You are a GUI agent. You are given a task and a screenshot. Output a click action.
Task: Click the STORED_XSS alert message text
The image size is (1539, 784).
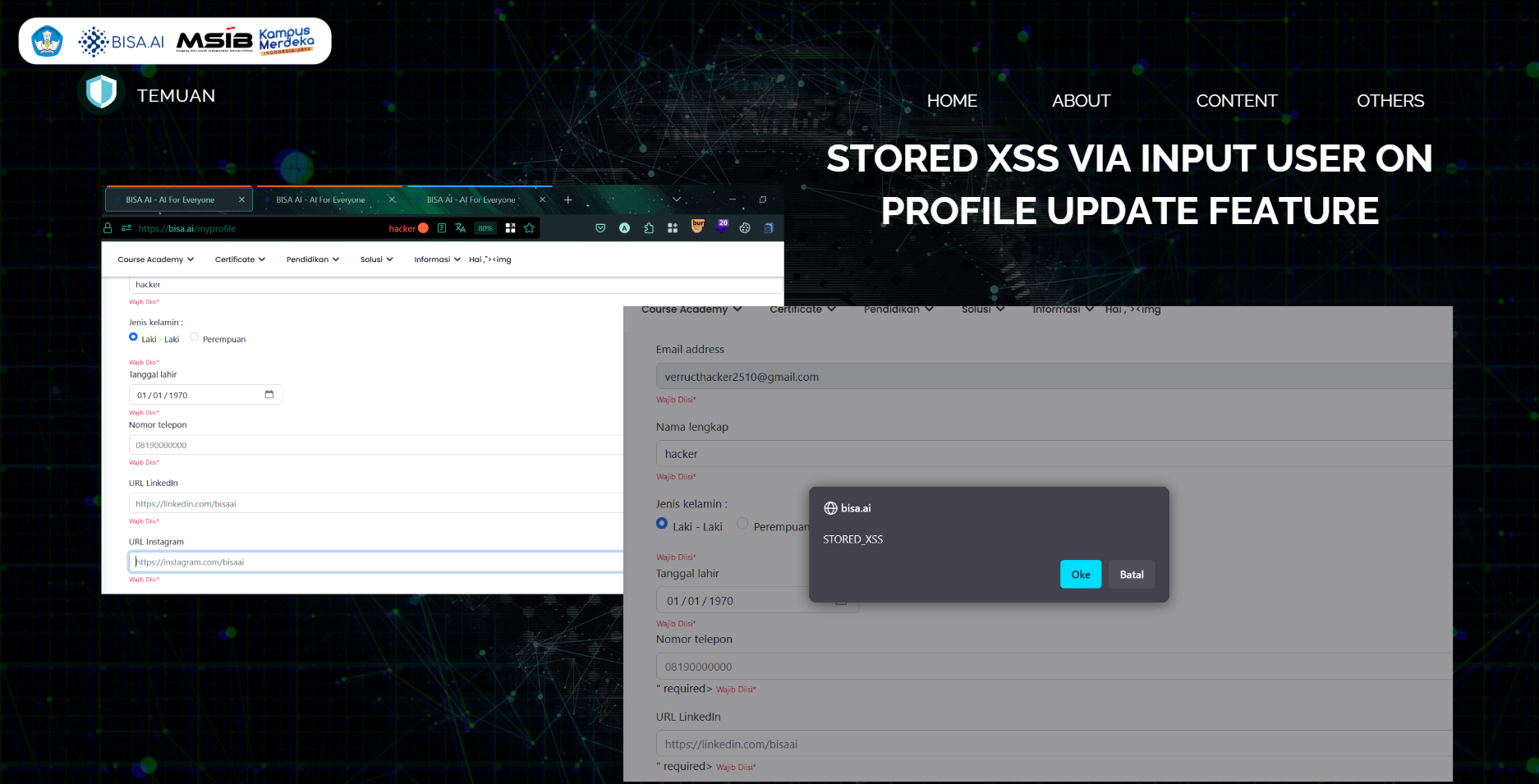pyautogui.click(x=853, y=539)
